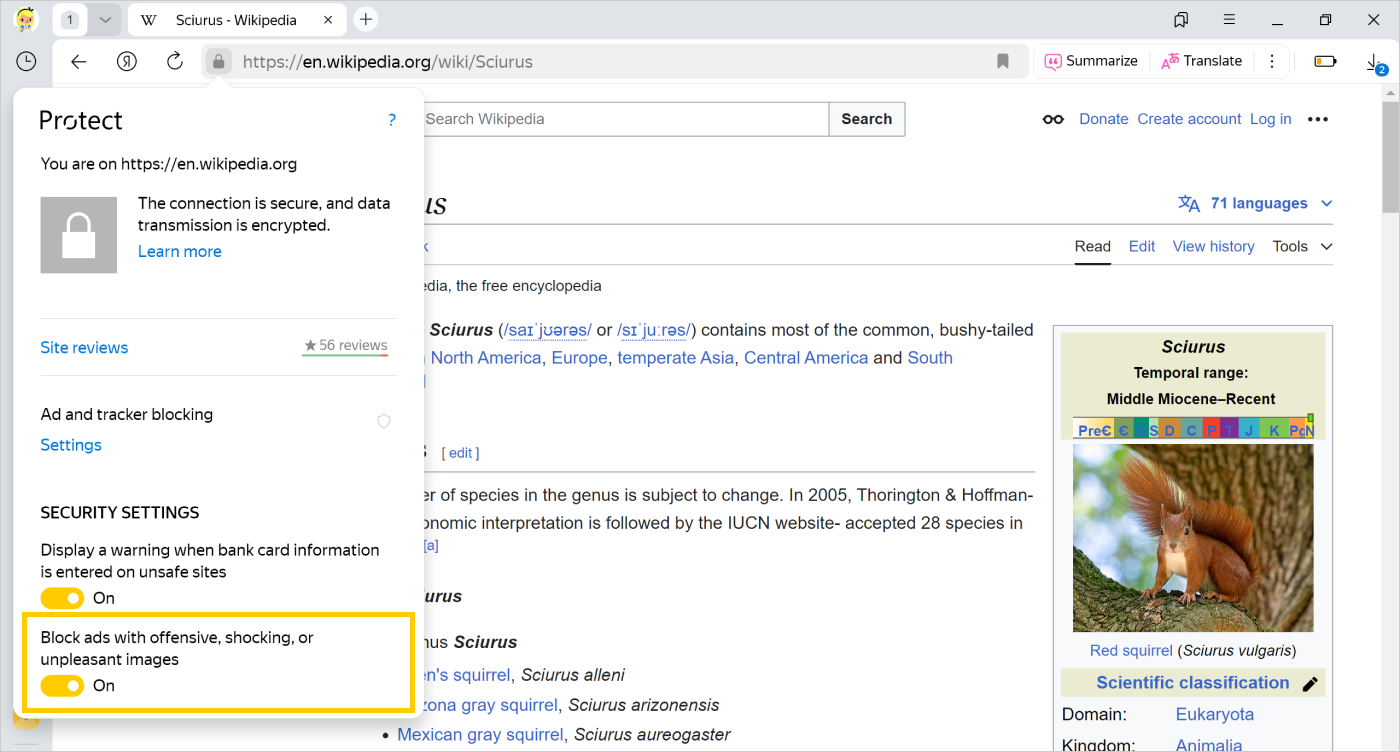Expand the 71 languages dropdown
Image resolution: width=1400 pixels, height=752 pixels.
[x=1257, y=203]
